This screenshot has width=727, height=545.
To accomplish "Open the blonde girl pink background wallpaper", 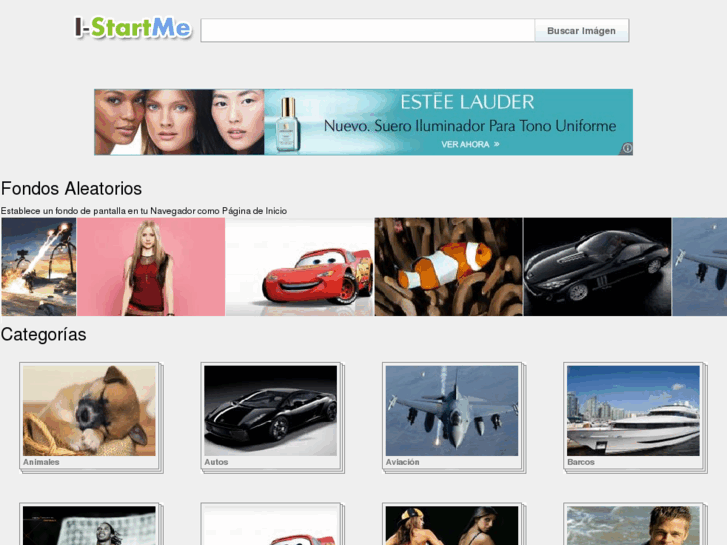I will [151, 267].
